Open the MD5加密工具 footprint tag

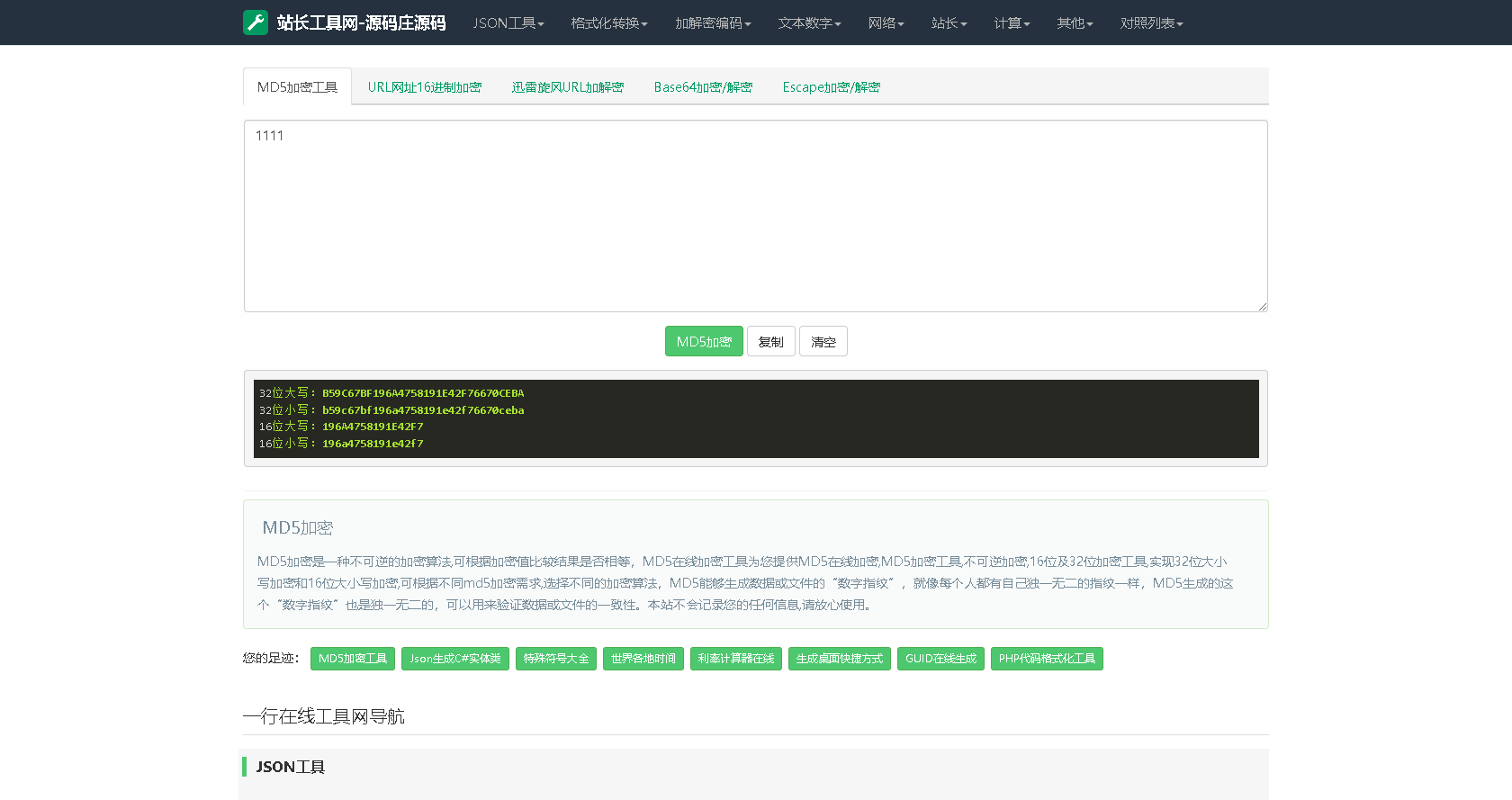click(x=353, y=659)
